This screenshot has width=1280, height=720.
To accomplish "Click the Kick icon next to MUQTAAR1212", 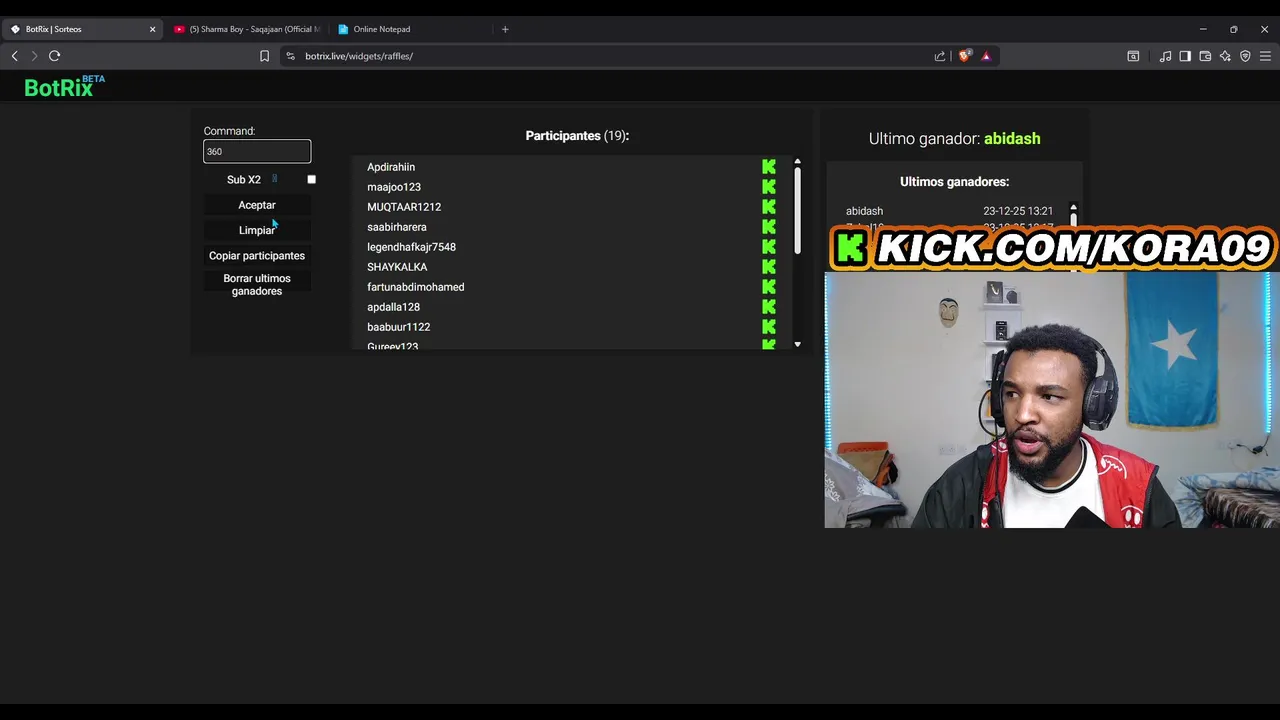I will pyautogui.click(x=768, y=207).
